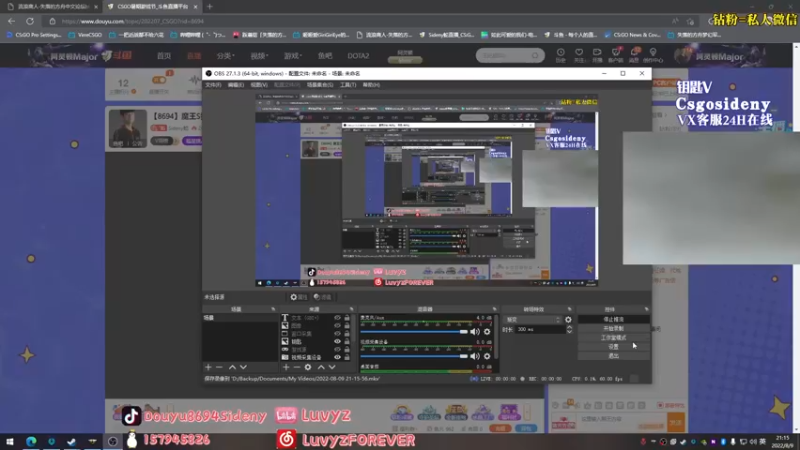Toggle lock on Window Capture source

tap(347, 334)
